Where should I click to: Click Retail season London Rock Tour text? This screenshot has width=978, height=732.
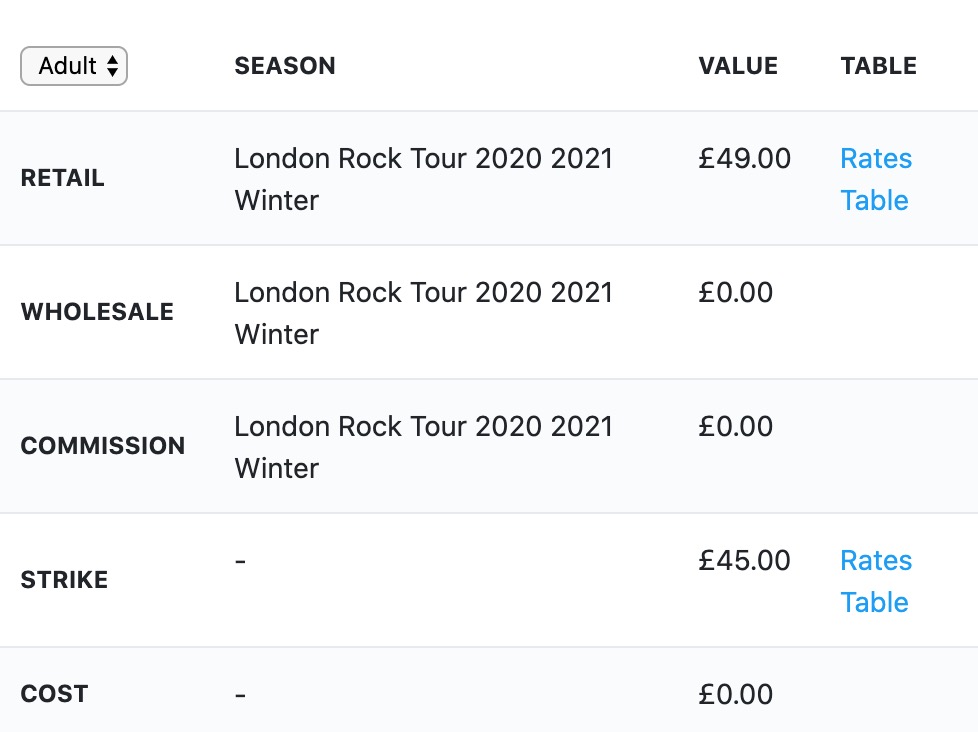click(424, 179)
